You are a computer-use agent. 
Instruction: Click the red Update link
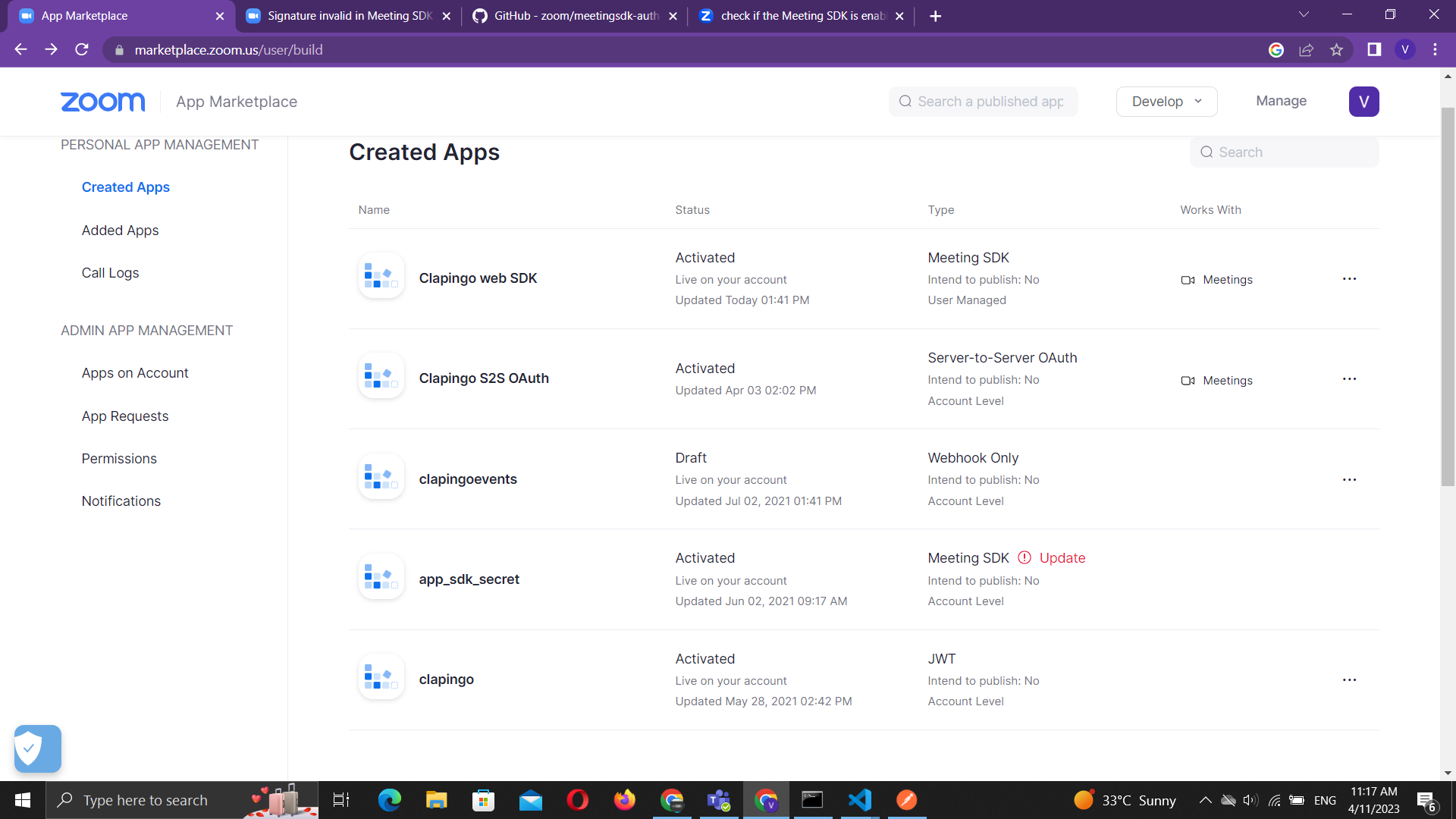1062,558
